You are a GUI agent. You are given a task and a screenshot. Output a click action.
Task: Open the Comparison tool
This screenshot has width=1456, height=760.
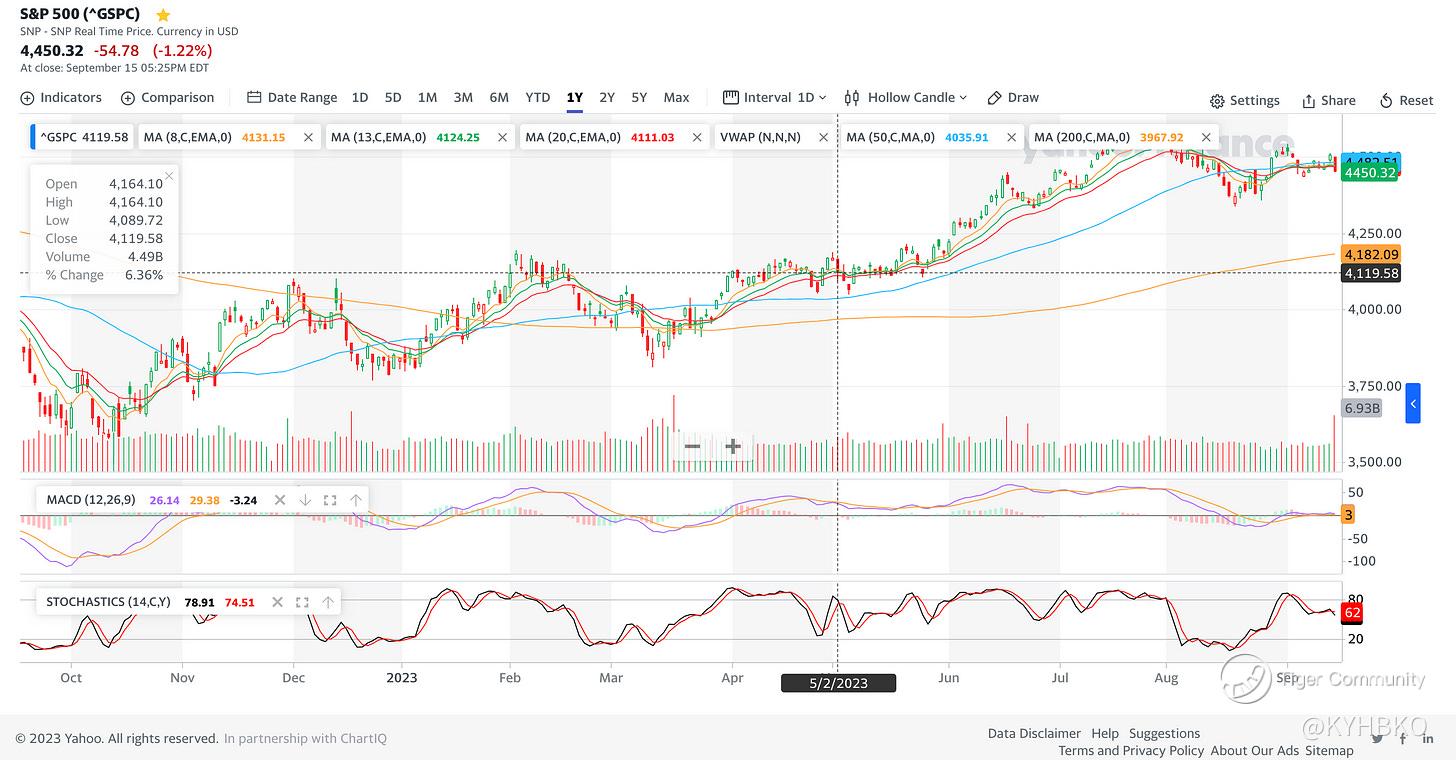tap(167, 98)
